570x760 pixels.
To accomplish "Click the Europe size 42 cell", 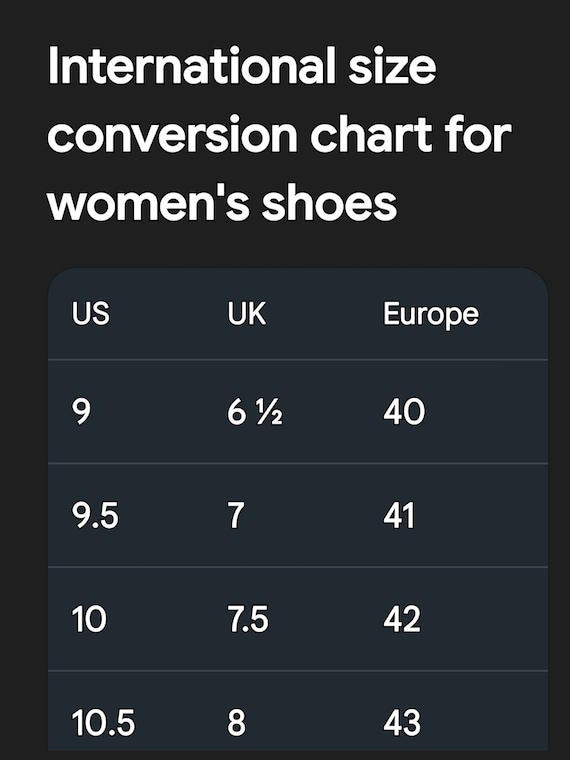I will point(402,619).
